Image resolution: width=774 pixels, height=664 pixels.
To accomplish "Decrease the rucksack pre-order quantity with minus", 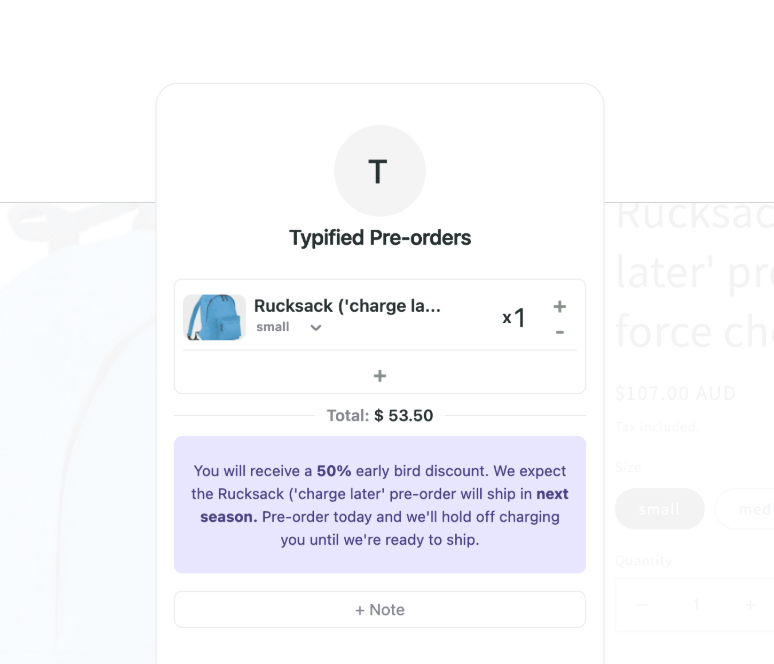I will (x=560, y=332).
